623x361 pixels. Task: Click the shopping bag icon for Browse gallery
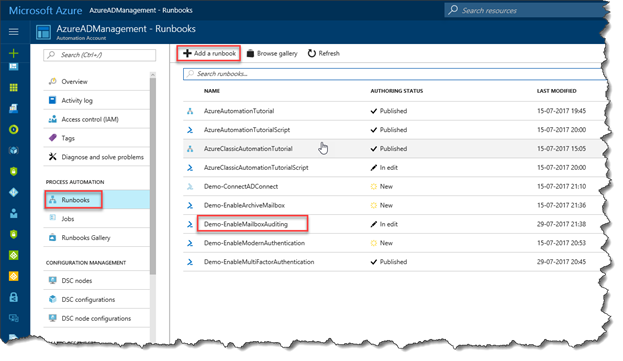click(x=250, y=53)
